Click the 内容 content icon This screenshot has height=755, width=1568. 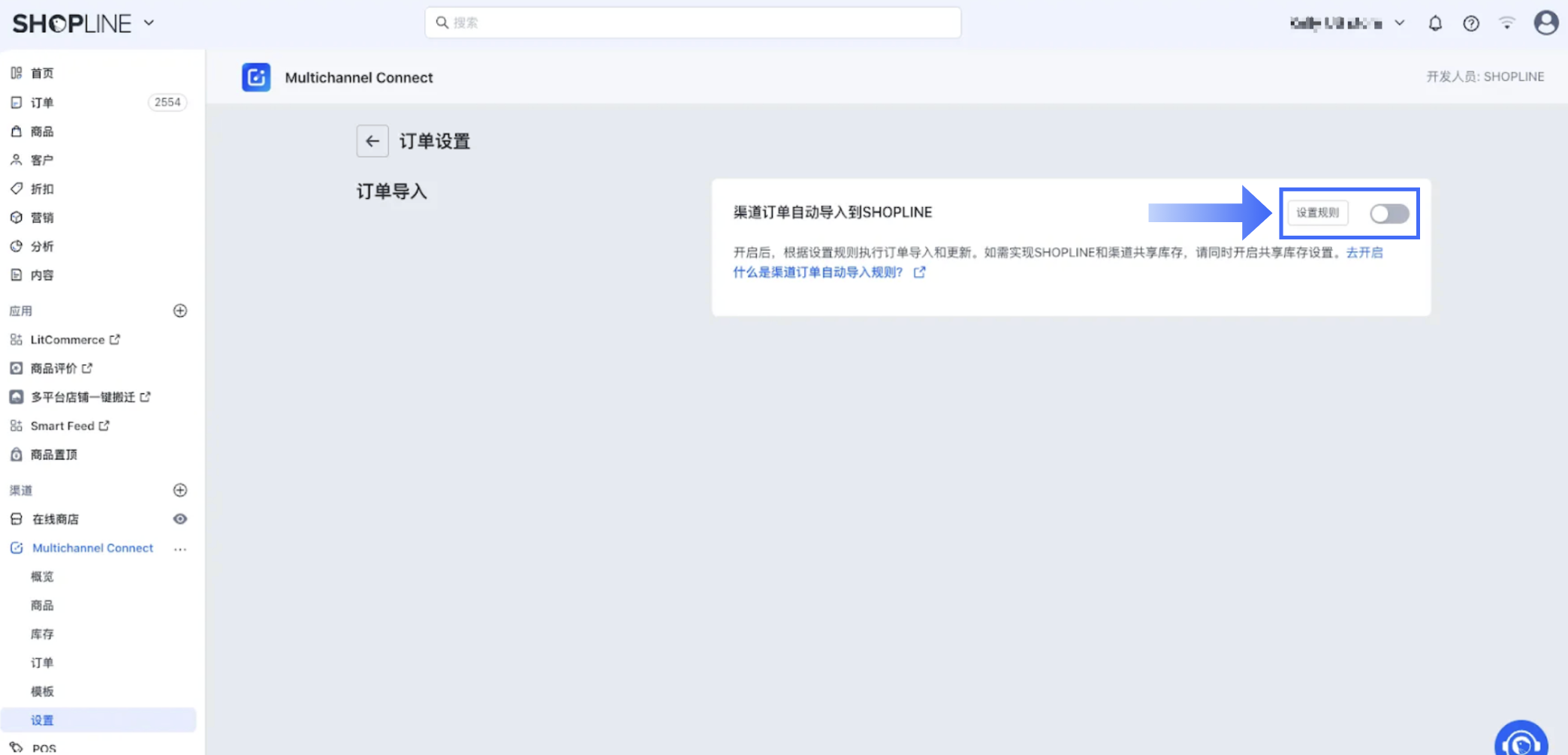[17, 275]
